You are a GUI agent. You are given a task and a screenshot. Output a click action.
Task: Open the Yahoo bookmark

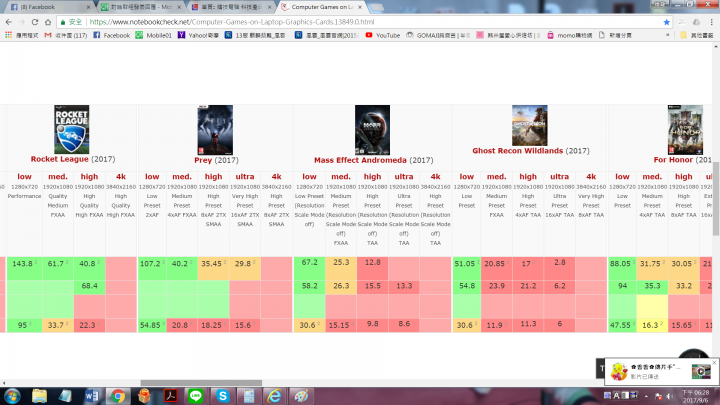[x=198, y=35]
